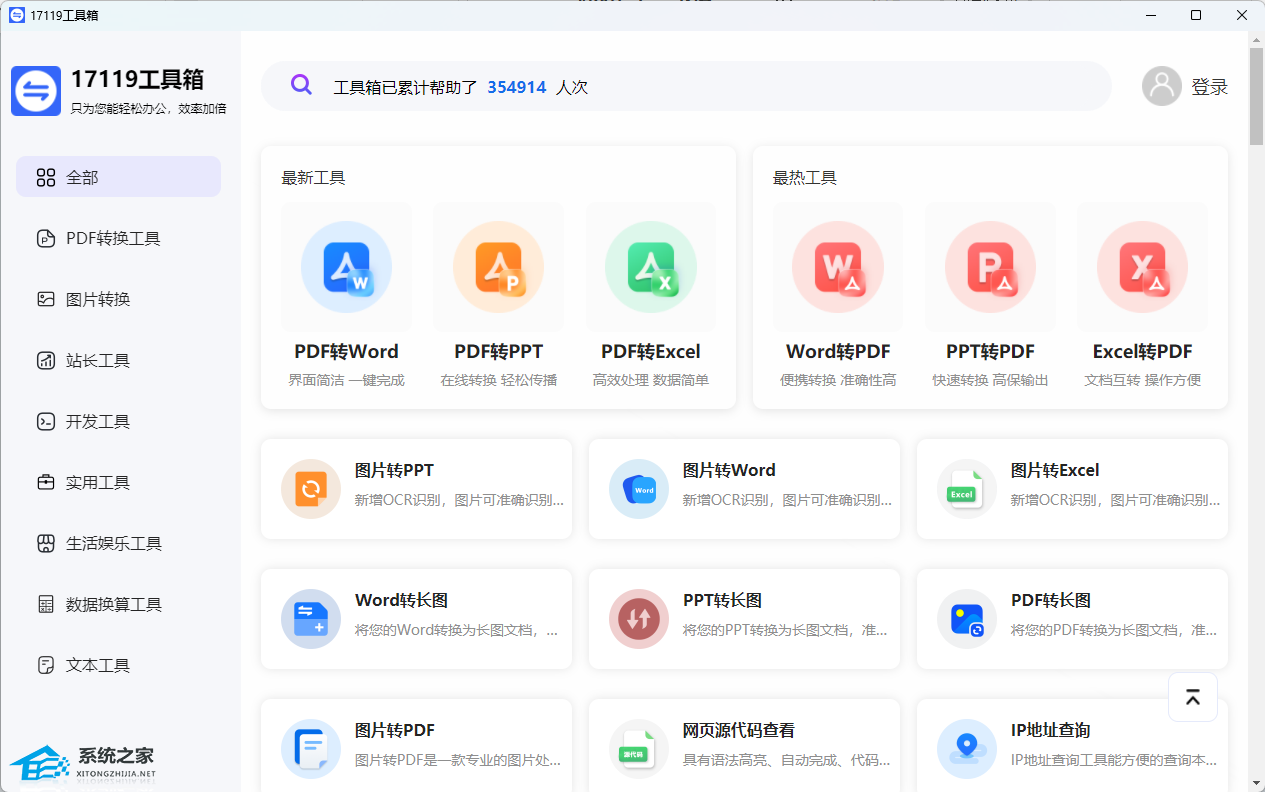The height and width of the screenshot is (792, 1265).
Task: Click the PPT转长图 tool title
Action: [x=722, y=600]
